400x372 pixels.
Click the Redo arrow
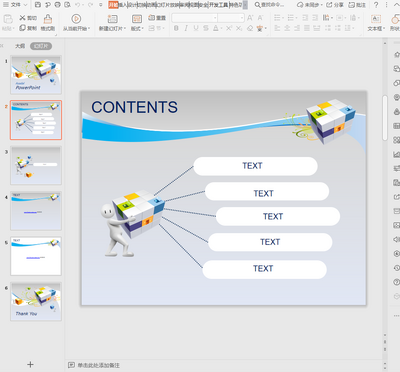[x=90, y=5]
